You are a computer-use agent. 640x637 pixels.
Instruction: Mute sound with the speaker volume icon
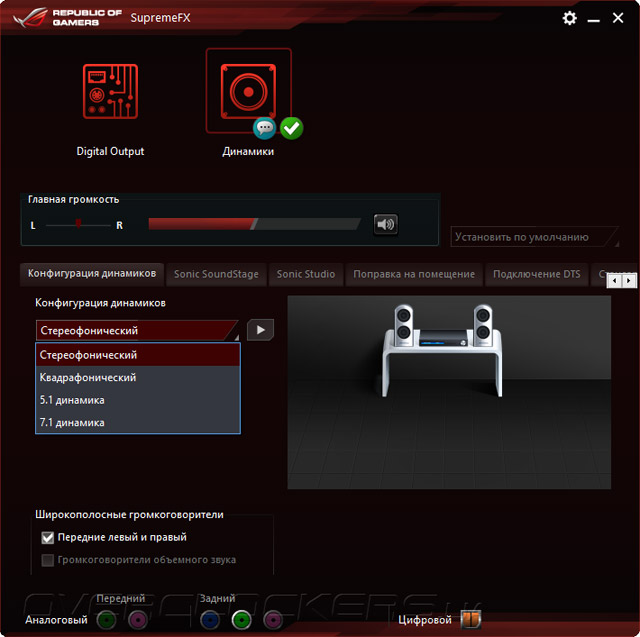coord(385,224)
